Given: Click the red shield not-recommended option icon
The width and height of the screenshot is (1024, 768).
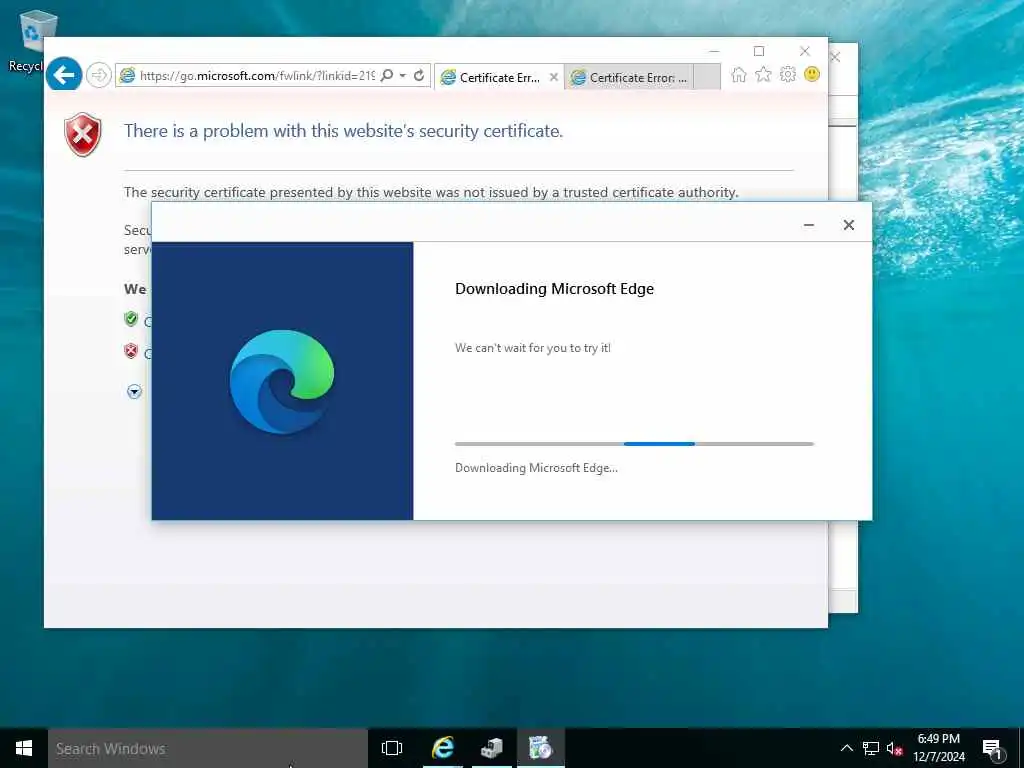Looking at the screenshot, I should coord(131,351).
